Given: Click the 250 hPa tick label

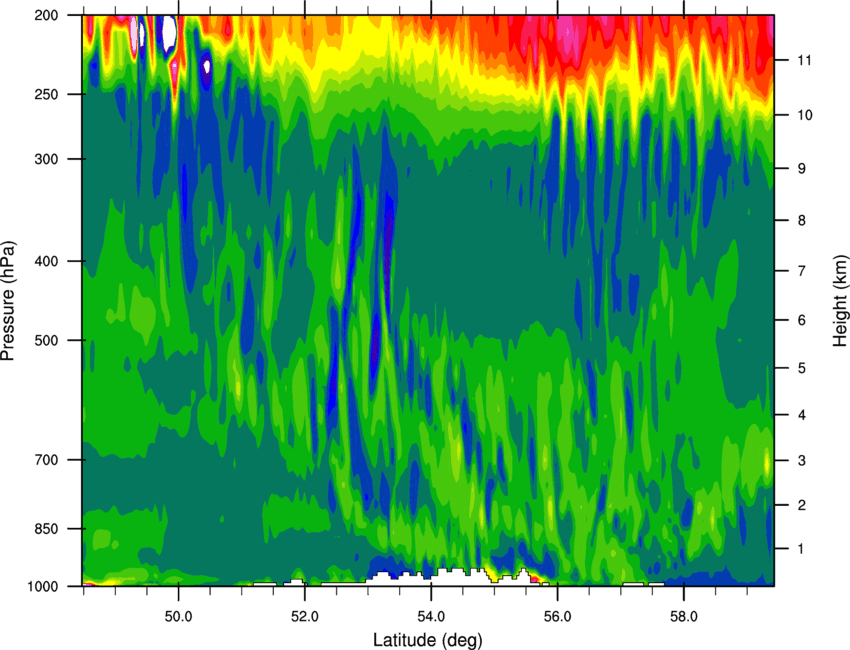Looking at the screenshot, I should 46,94.
